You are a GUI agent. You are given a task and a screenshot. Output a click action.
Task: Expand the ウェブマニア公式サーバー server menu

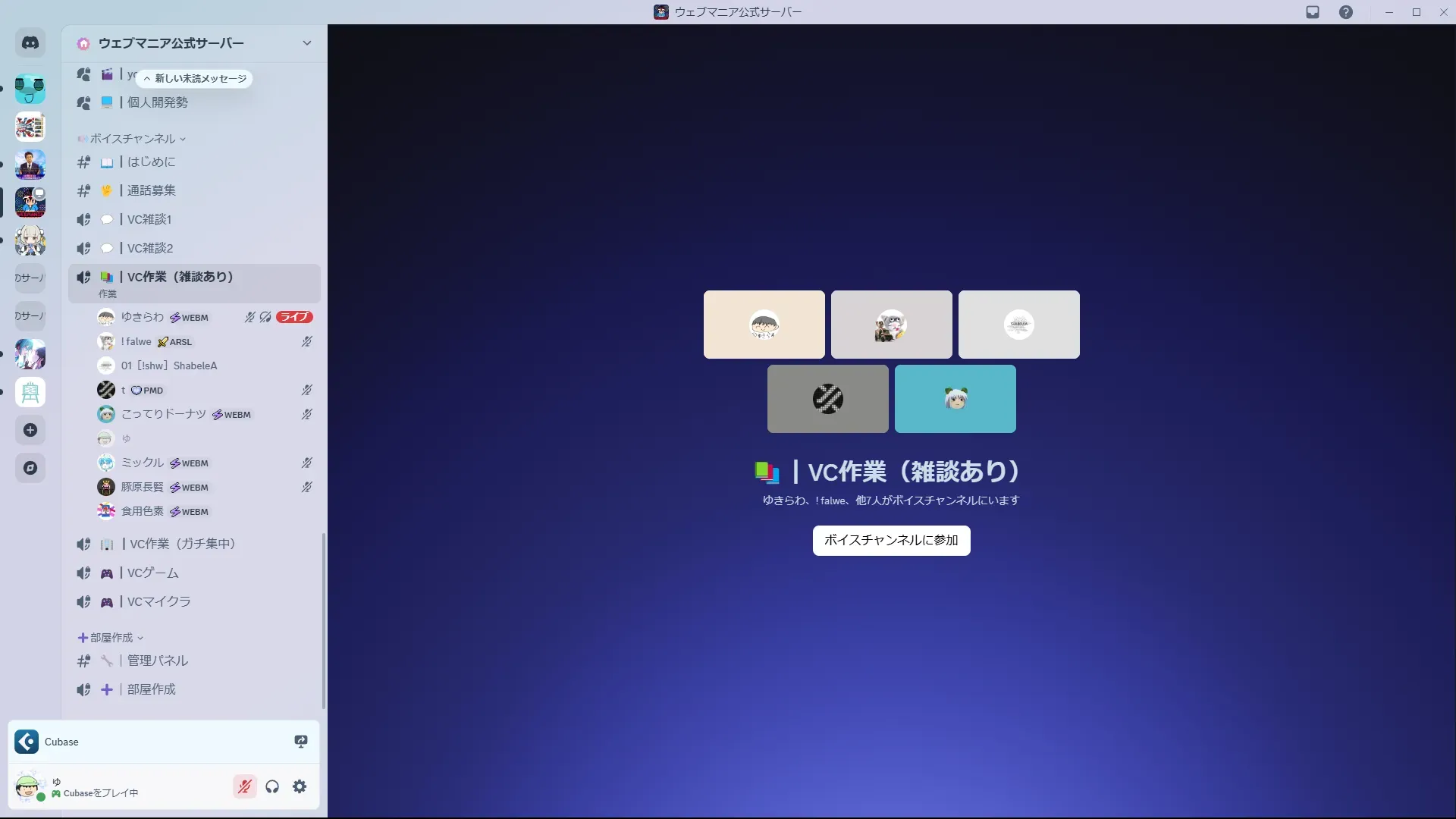tap(306, 43)
